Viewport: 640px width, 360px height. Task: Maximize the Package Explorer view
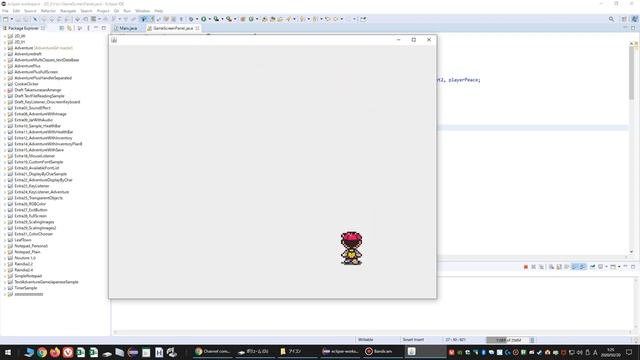[x=104, y=28]
